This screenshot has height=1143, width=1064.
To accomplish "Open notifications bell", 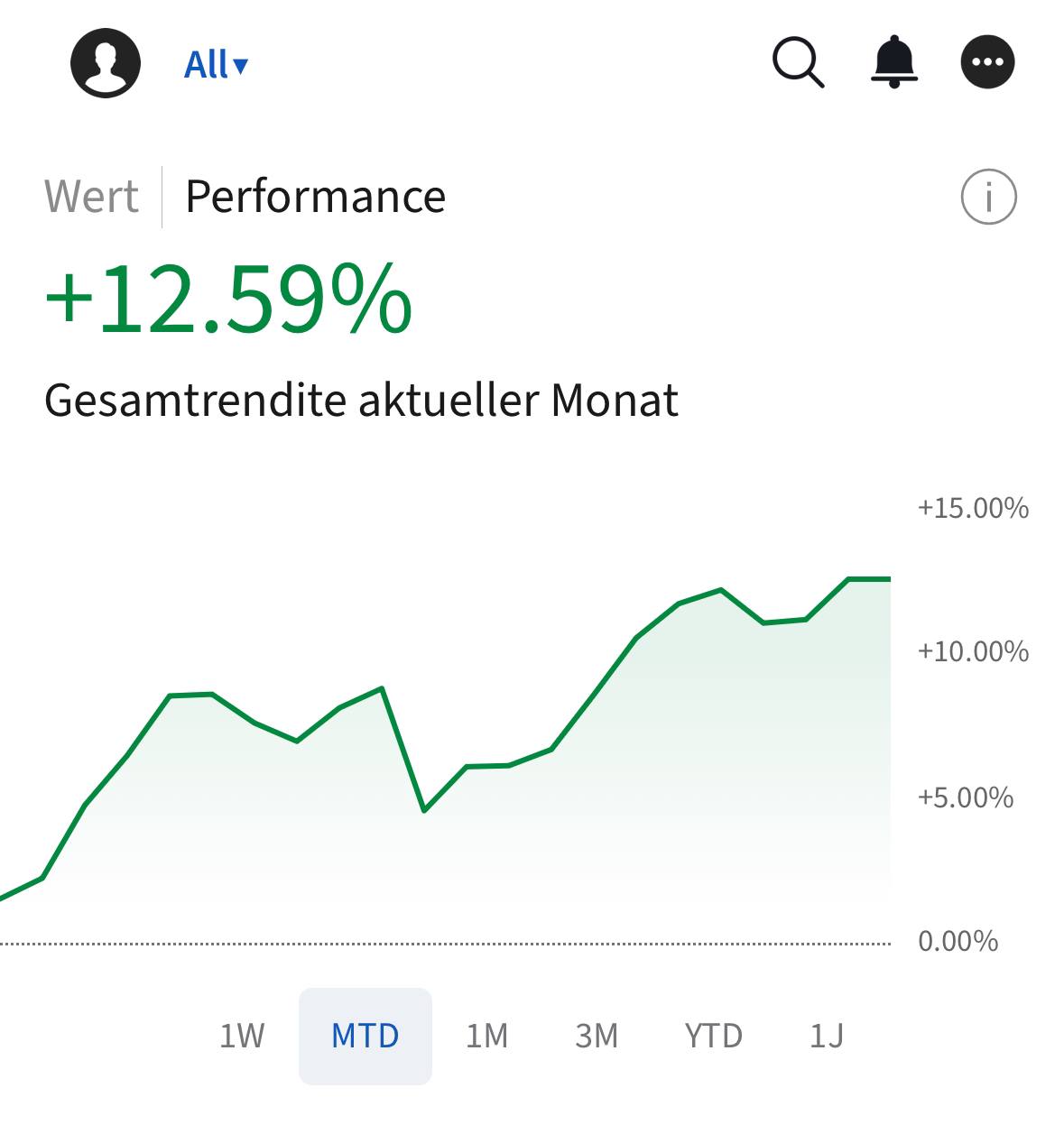I will click(x=893, y=62).
